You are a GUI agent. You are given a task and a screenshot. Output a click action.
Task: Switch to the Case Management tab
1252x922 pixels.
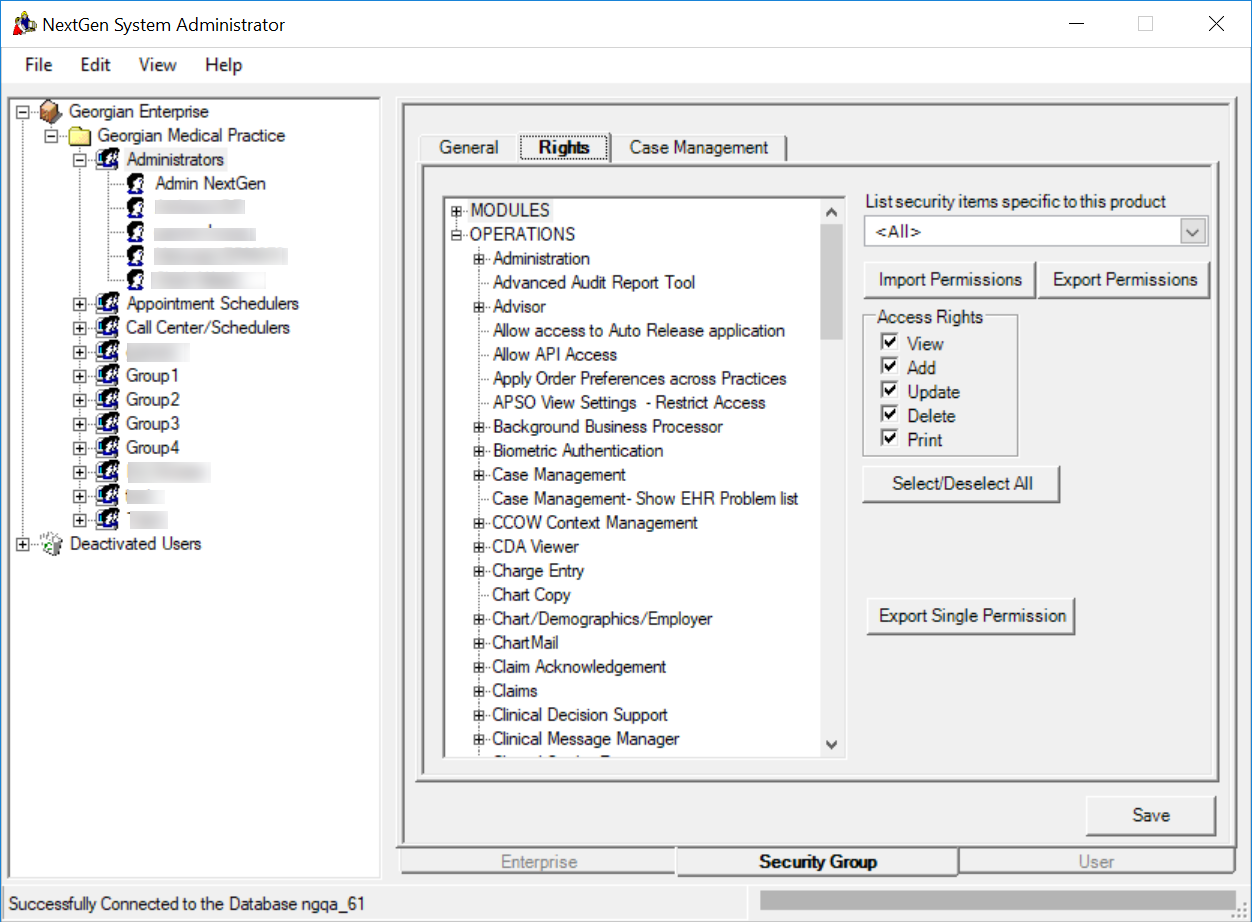(x=699, y=148)
